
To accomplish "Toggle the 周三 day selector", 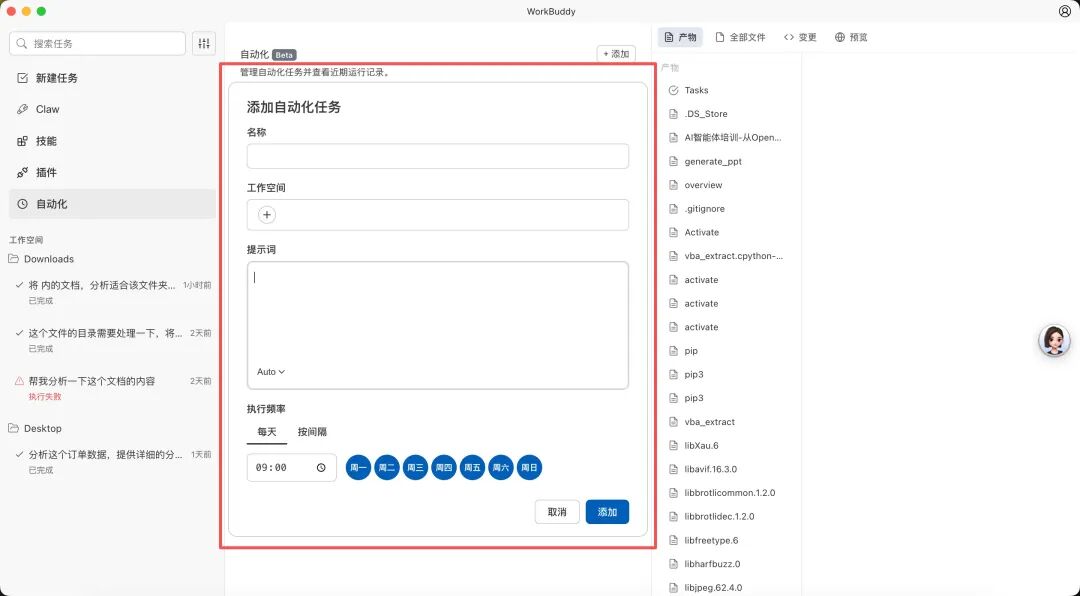I will [x=415, y=468].
